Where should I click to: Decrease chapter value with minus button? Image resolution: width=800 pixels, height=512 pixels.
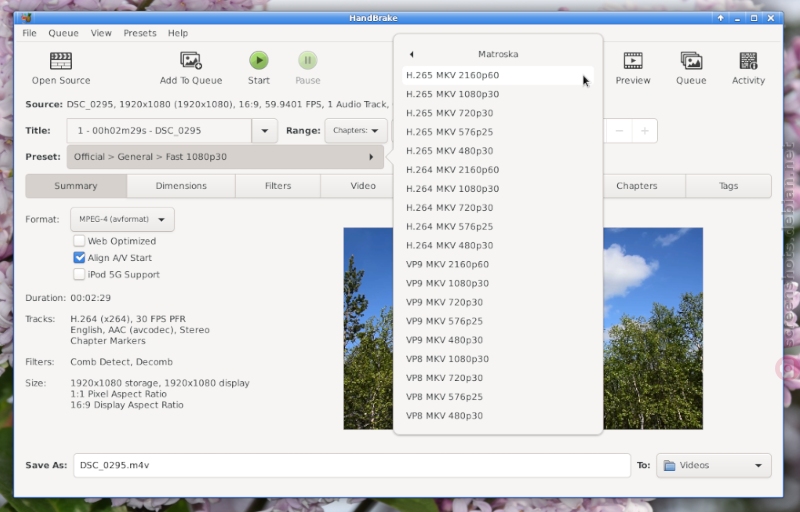(x=619, y=131)
